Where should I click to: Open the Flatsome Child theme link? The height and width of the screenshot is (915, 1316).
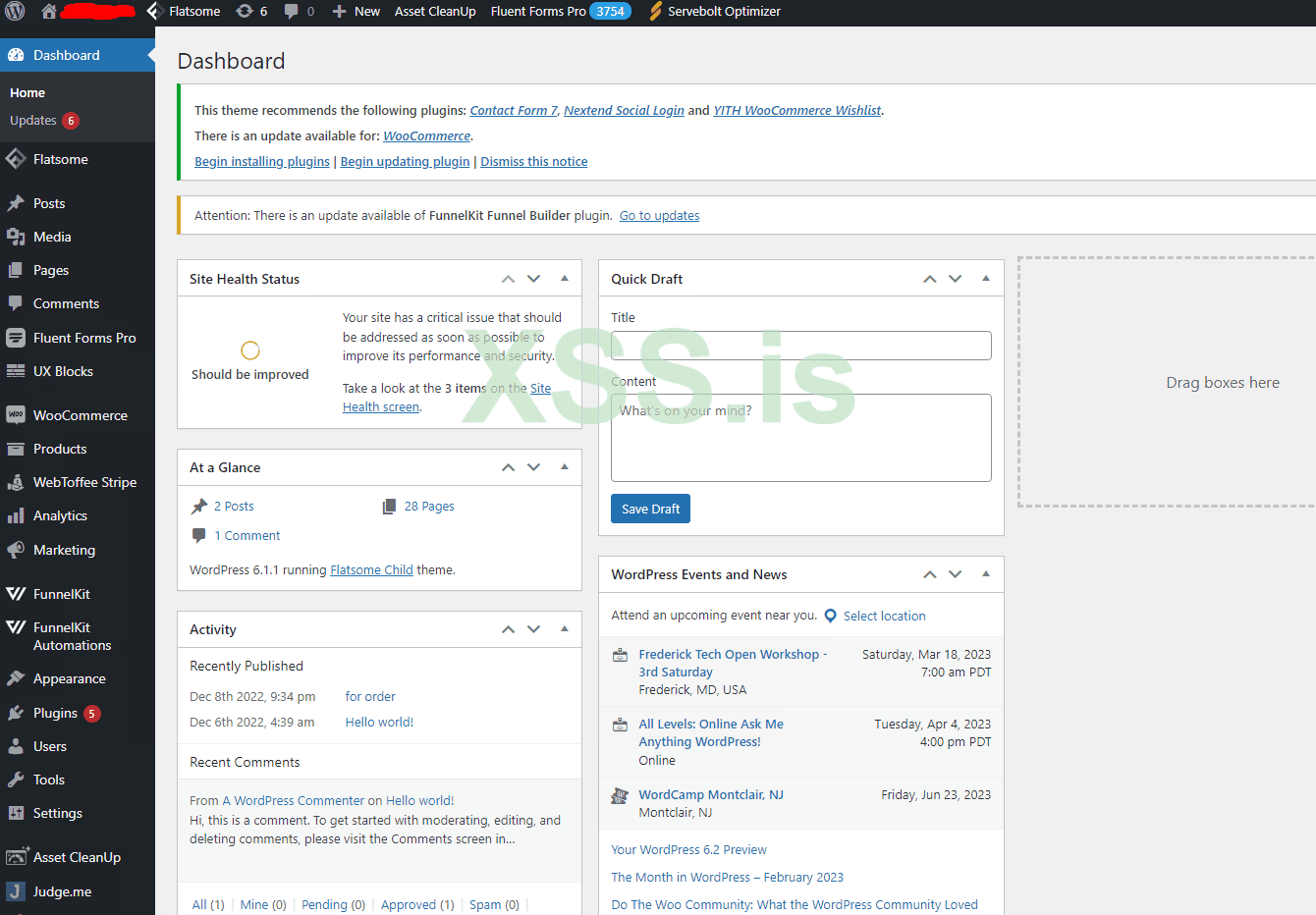[371, 570]
